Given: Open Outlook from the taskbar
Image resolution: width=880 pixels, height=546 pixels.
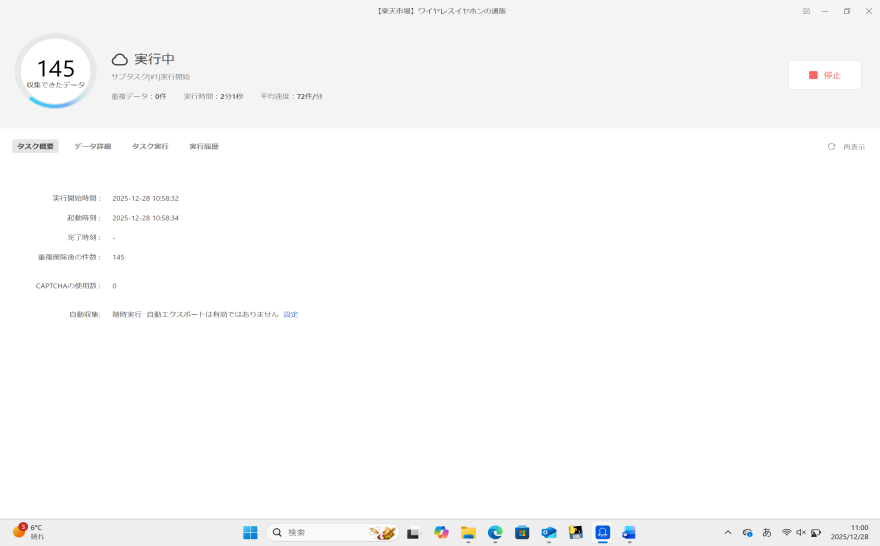Looking at the screenshot, I should pos(549,532).
